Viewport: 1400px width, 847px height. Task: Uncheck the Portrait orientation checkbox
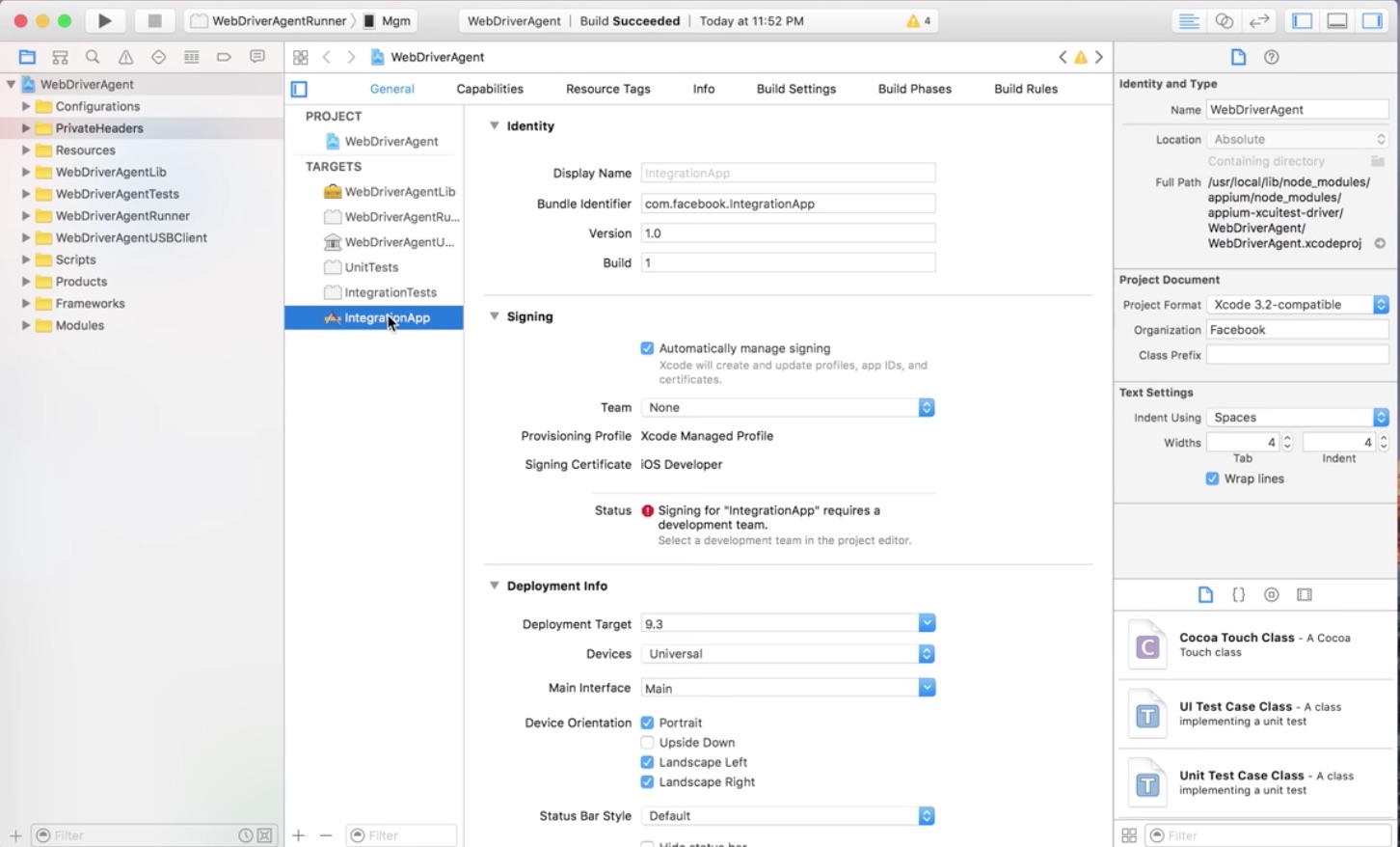647,723
